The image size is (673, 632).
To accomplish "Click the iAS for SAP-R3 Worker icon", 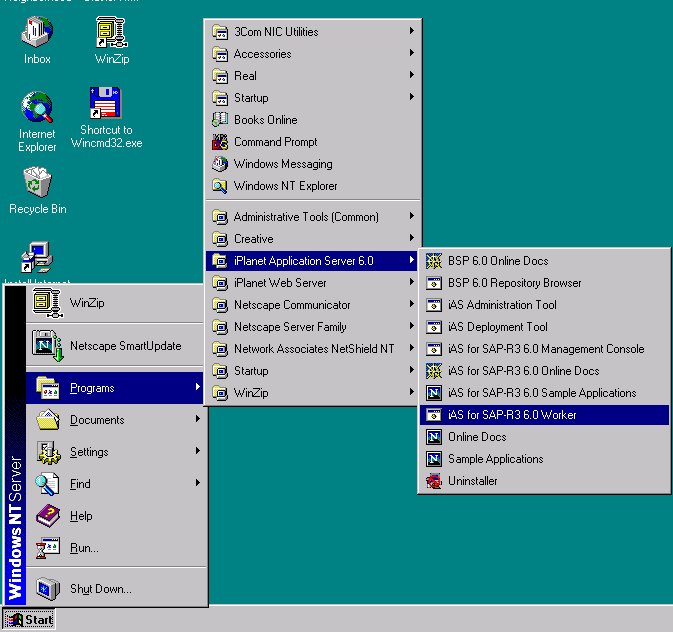I will [434, 415].
